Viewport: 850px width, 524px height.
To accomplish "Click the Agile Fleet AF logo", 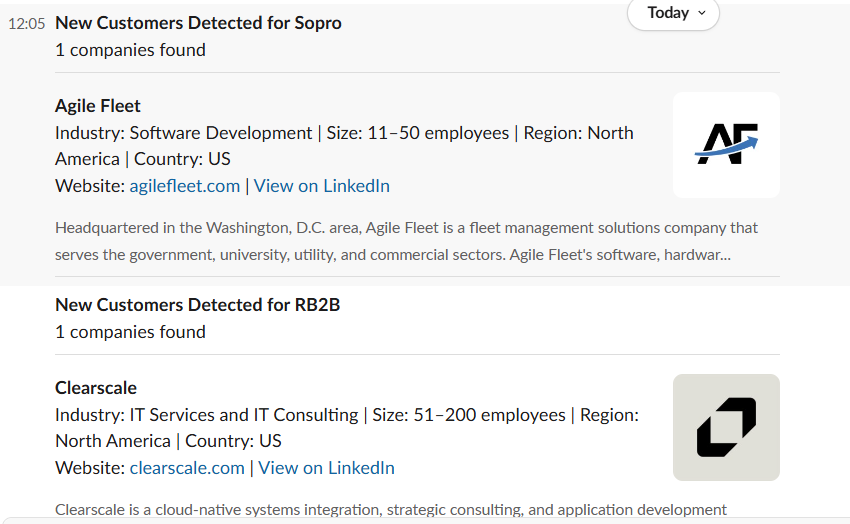I will 726,145.
